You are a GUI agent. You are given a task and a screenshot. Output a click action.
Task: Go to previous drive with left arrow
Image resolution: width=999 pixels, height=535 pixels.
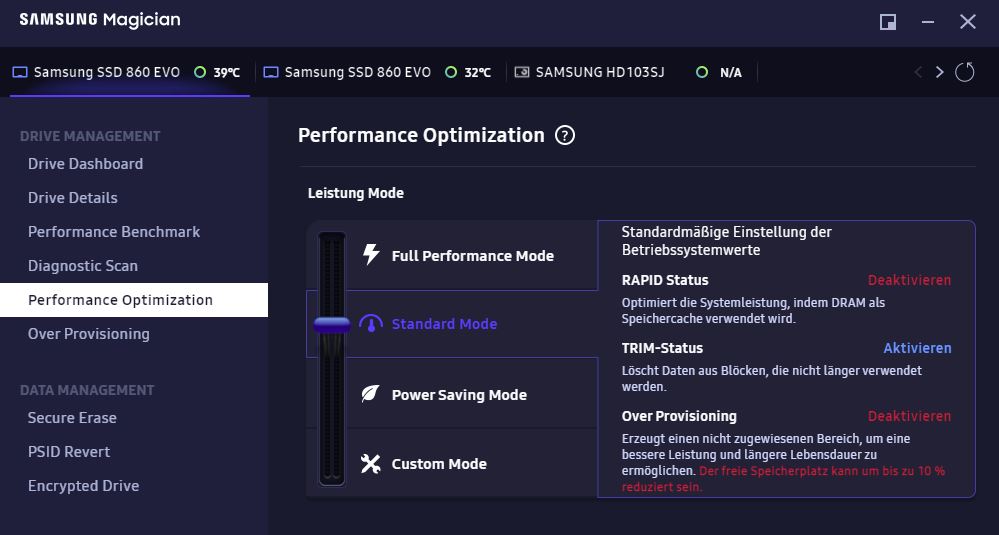click(918, 72)
